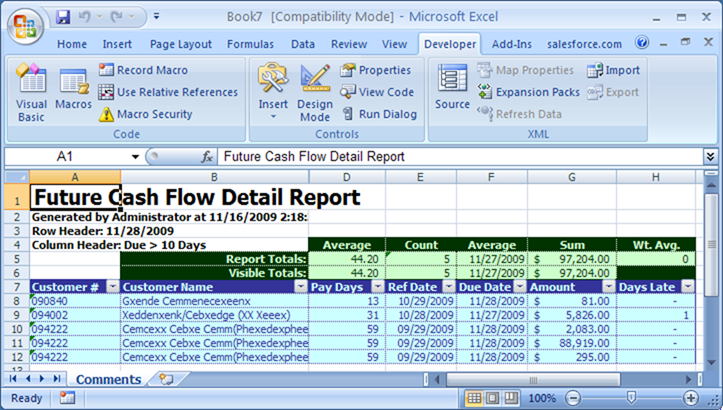Switch to Normal view
Image resolution: width=723 pixels, height=410 pixels.
click(x=474, y=398)
